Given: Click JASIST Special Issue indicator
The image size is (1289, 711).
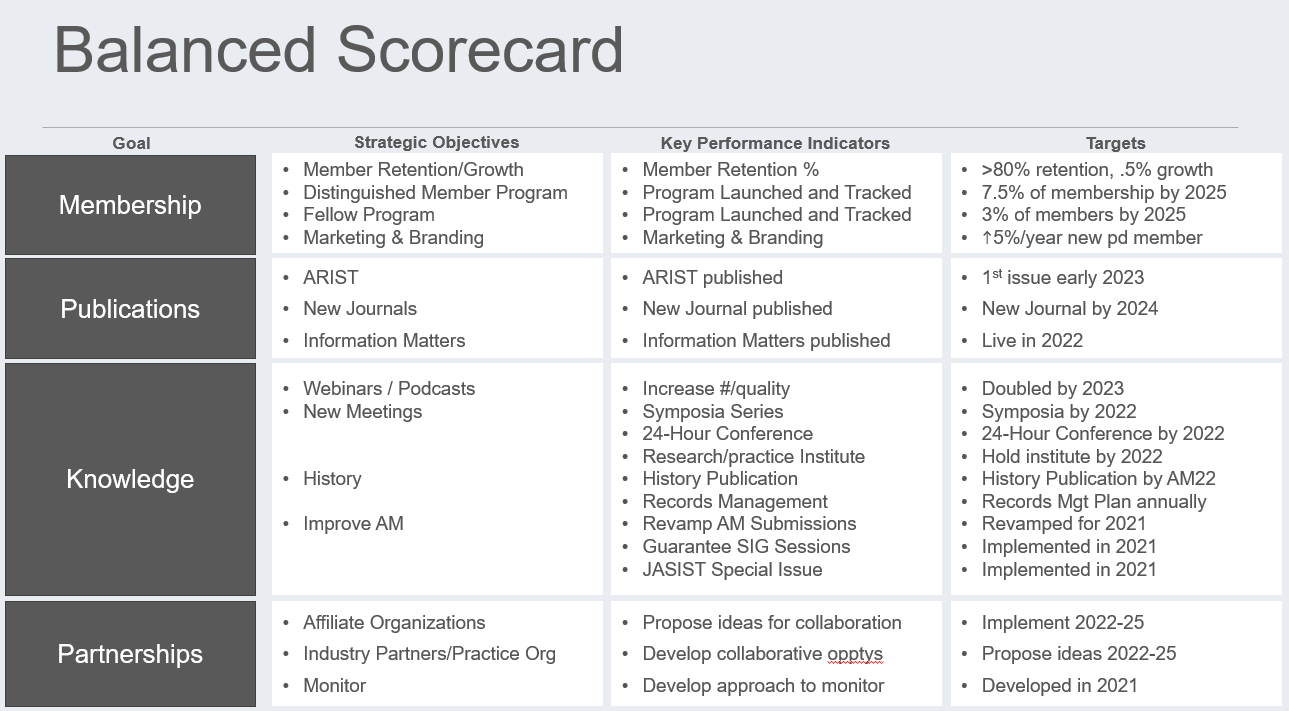Looking at the screenshot, I should tap(732, 569).
